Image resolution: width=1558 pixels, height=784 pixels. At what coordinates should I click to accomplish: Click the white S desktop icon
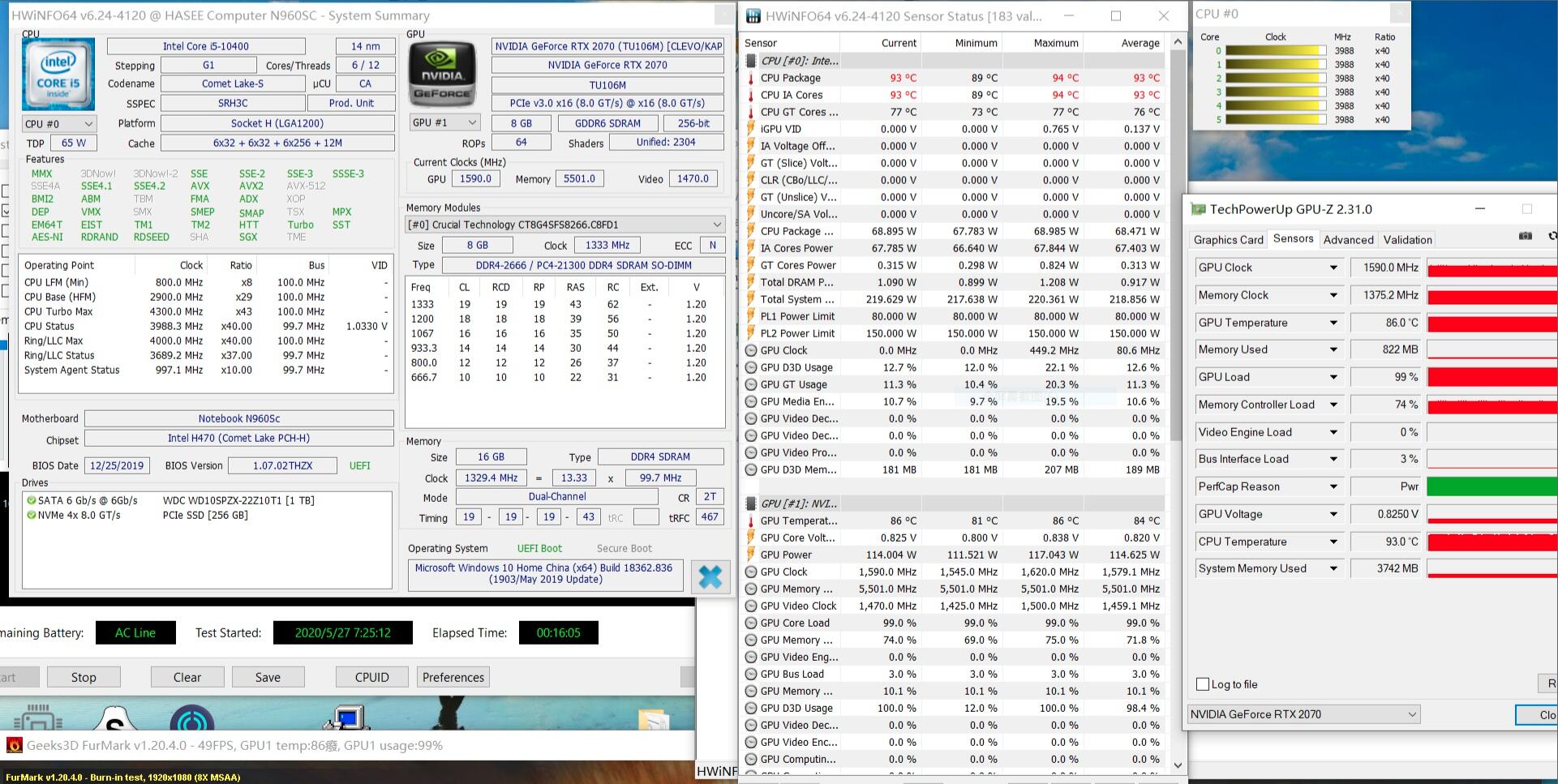pyautogui.click(x=116, y=717)
